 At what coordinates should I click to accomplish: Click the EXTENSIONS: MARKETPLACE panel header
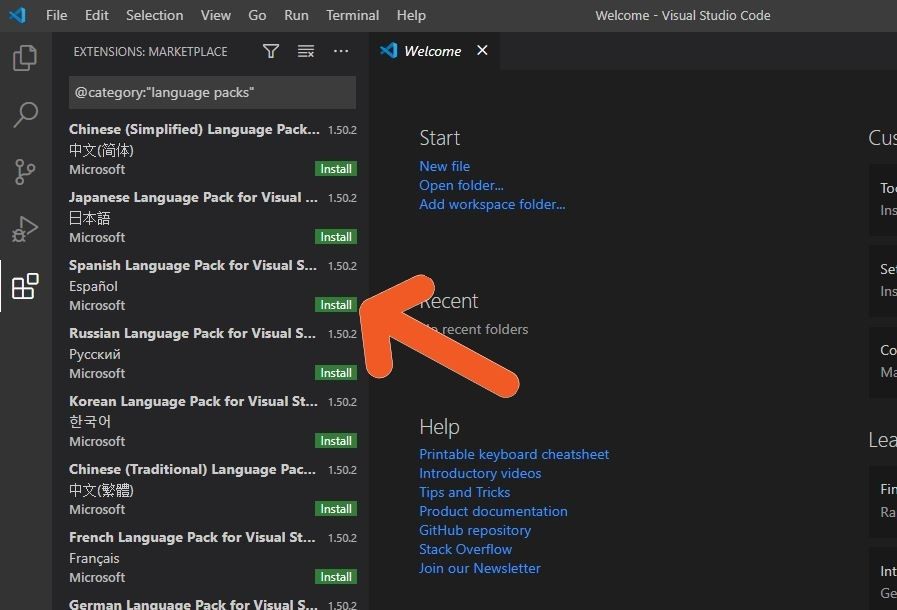150,52
